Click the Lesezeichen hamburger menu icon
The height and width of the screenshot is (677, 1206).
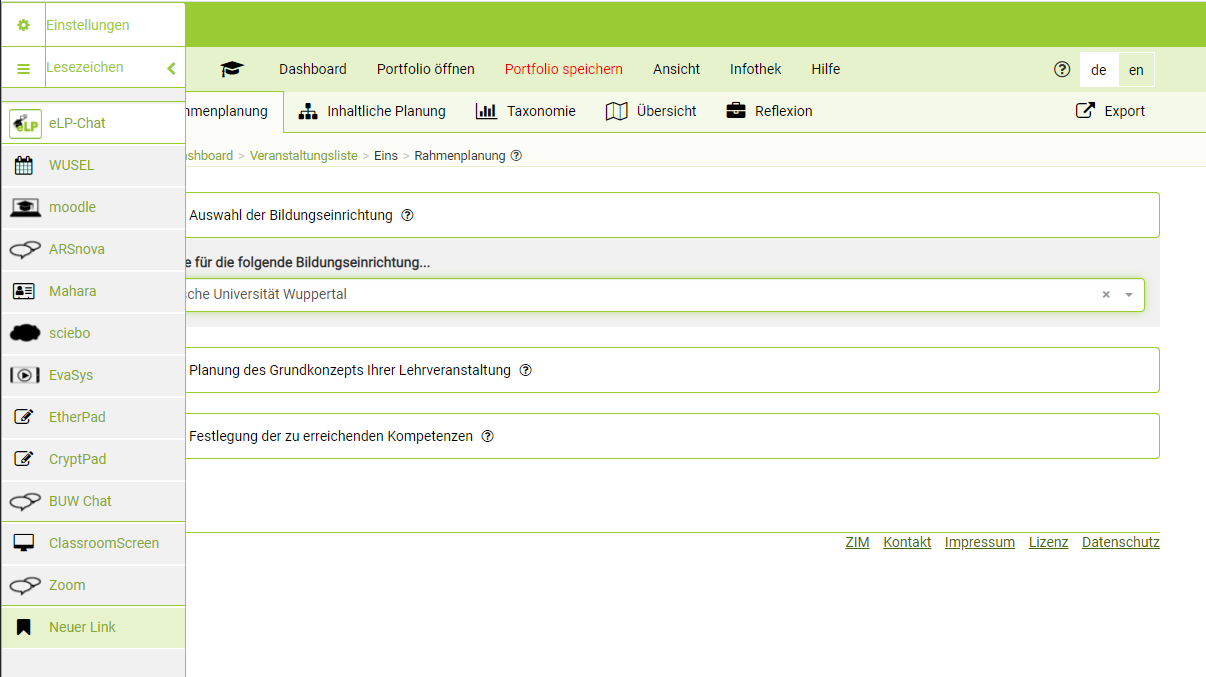(24, 69)
